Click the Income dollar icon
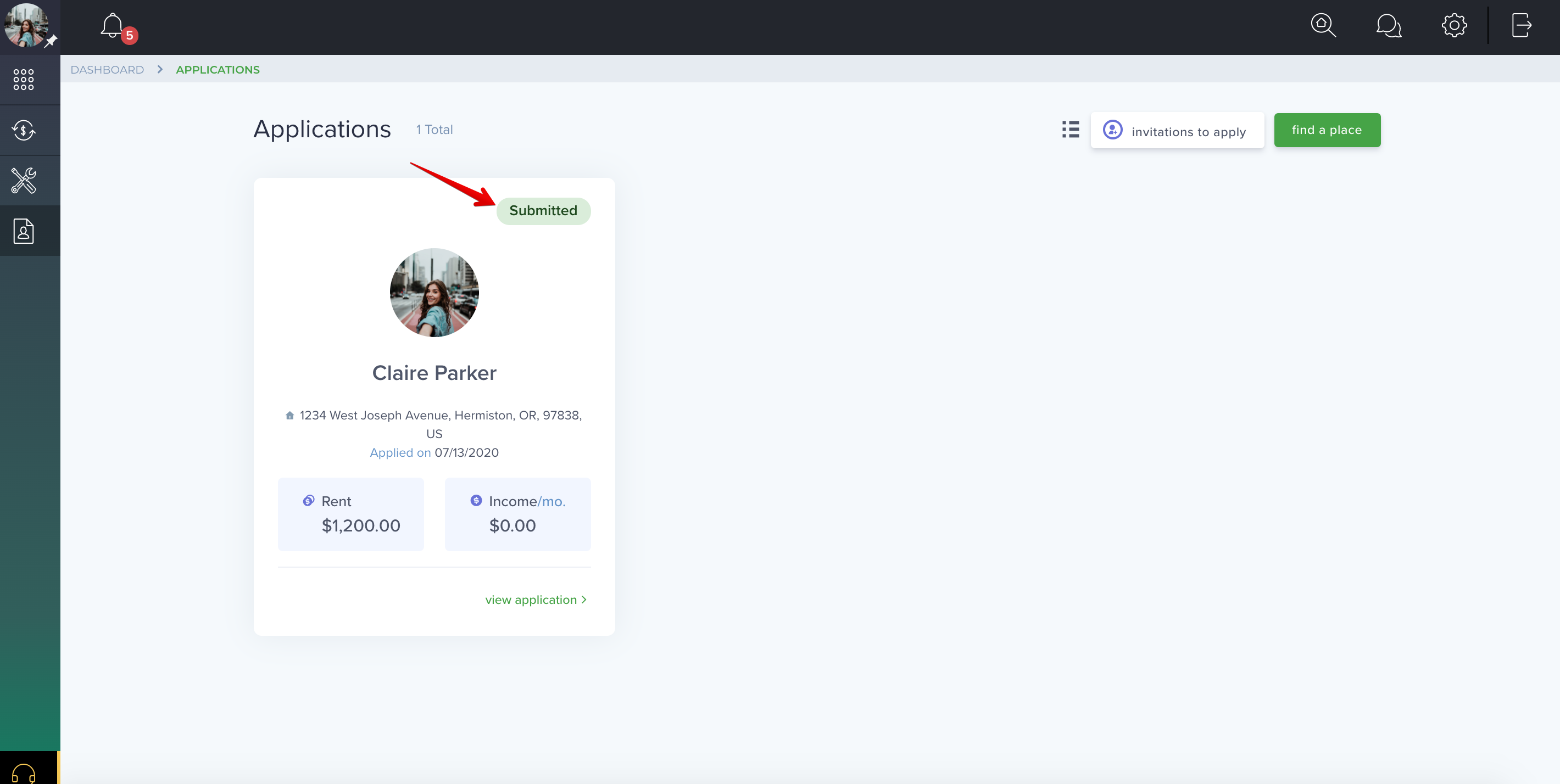 pyautogui.click(x=476, y=501)
